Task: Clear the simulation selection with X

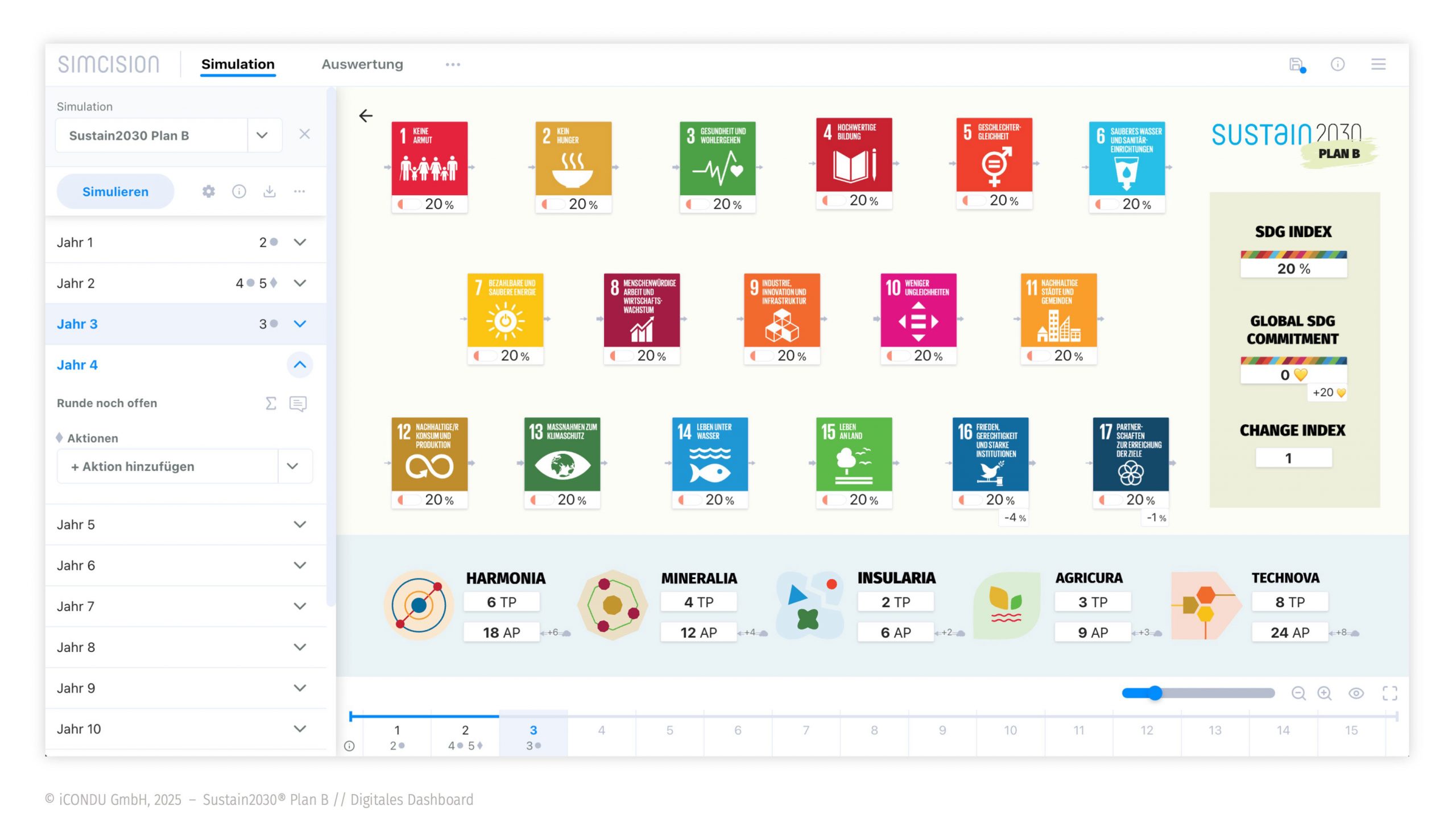Action: point(304,134)
